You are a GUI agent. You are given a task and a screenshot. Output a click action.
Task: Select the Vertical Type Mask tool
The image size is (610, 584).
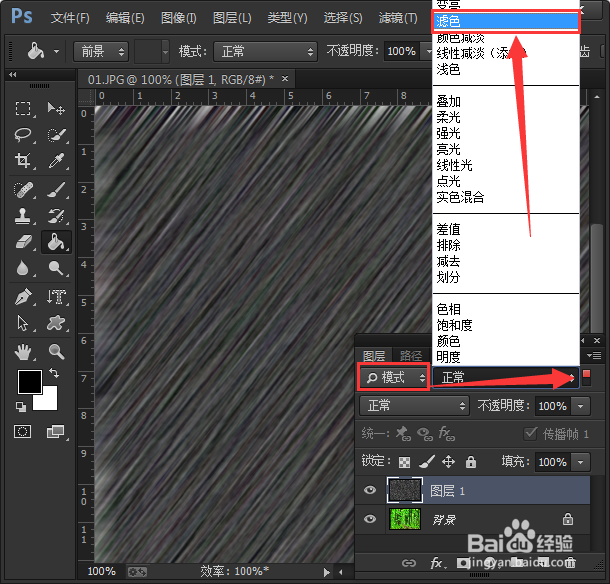coord(56,297)
